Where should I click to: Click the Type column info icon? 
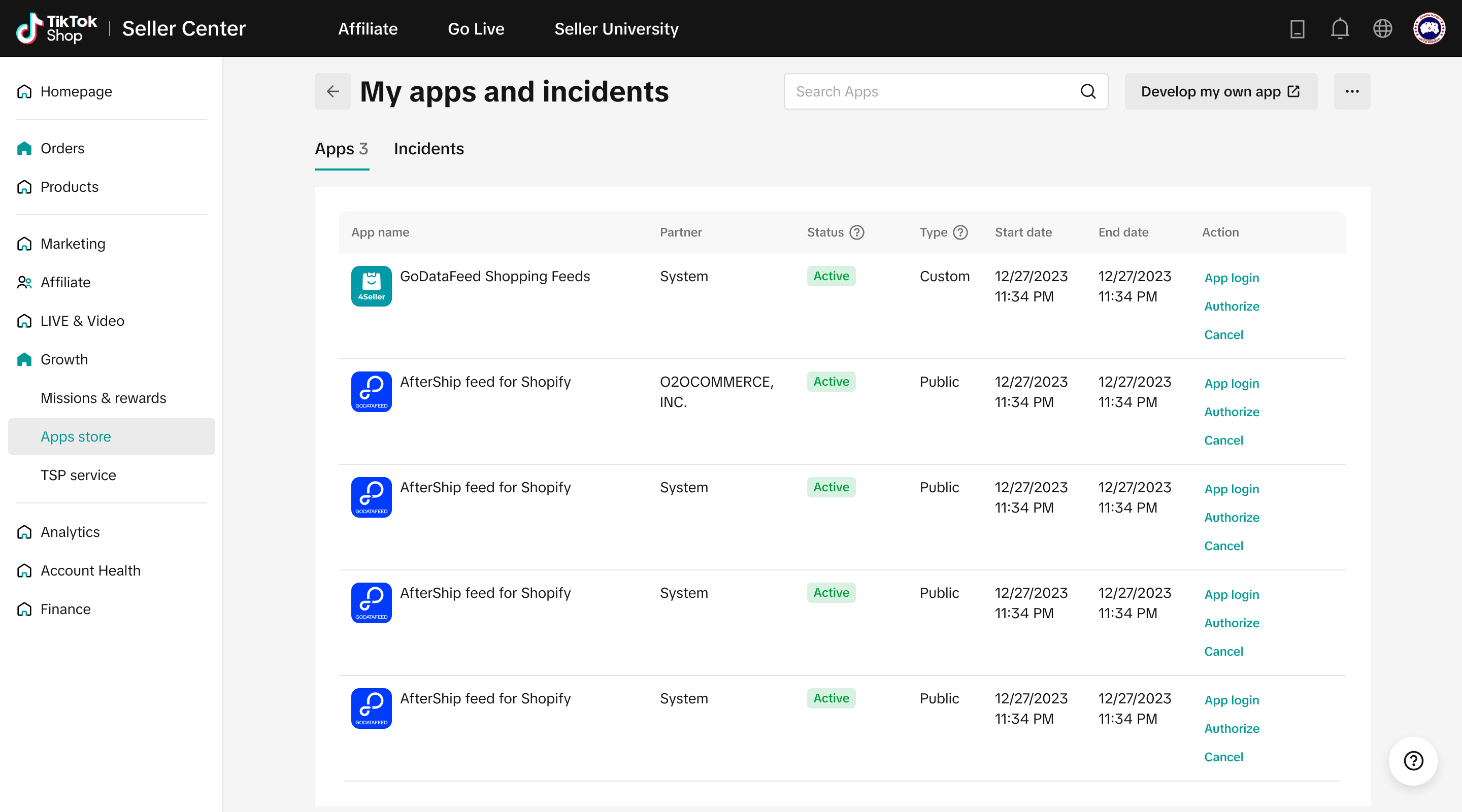[x=960, y=232]
